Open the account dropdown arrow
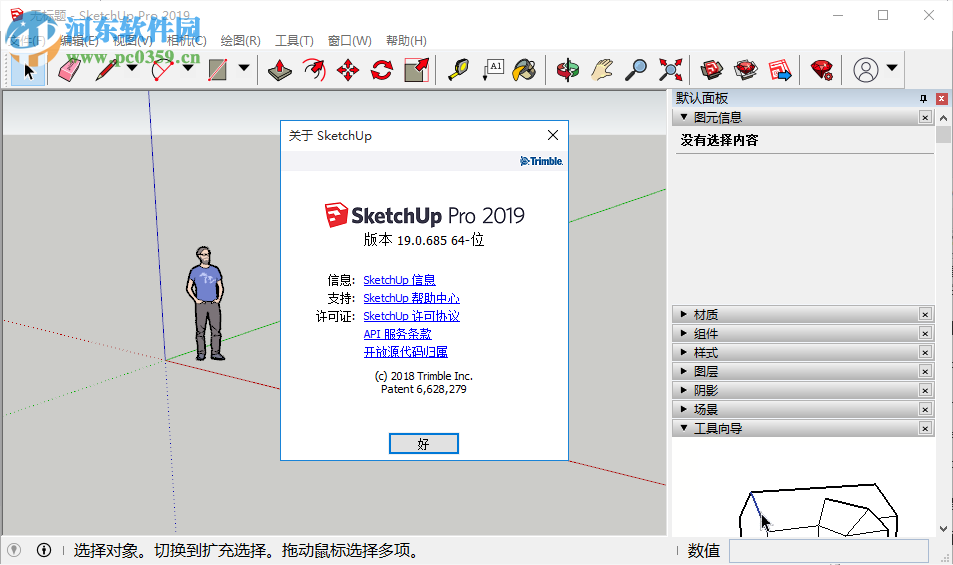Image resolution: width=953 pixels, height=565 pixels. (892, 68)
